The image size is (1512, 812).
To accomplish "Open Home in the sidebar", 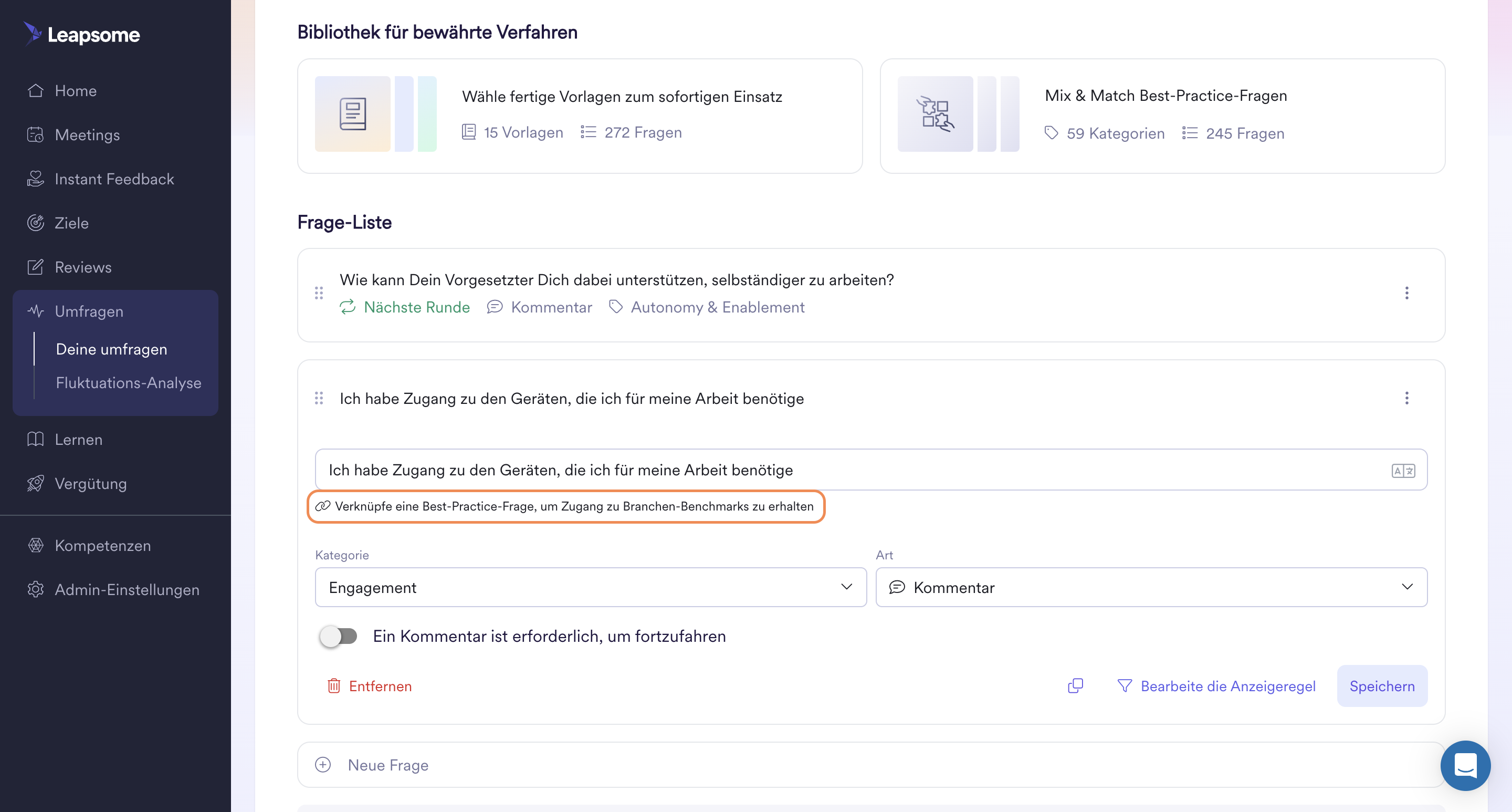I will [75, 90].
